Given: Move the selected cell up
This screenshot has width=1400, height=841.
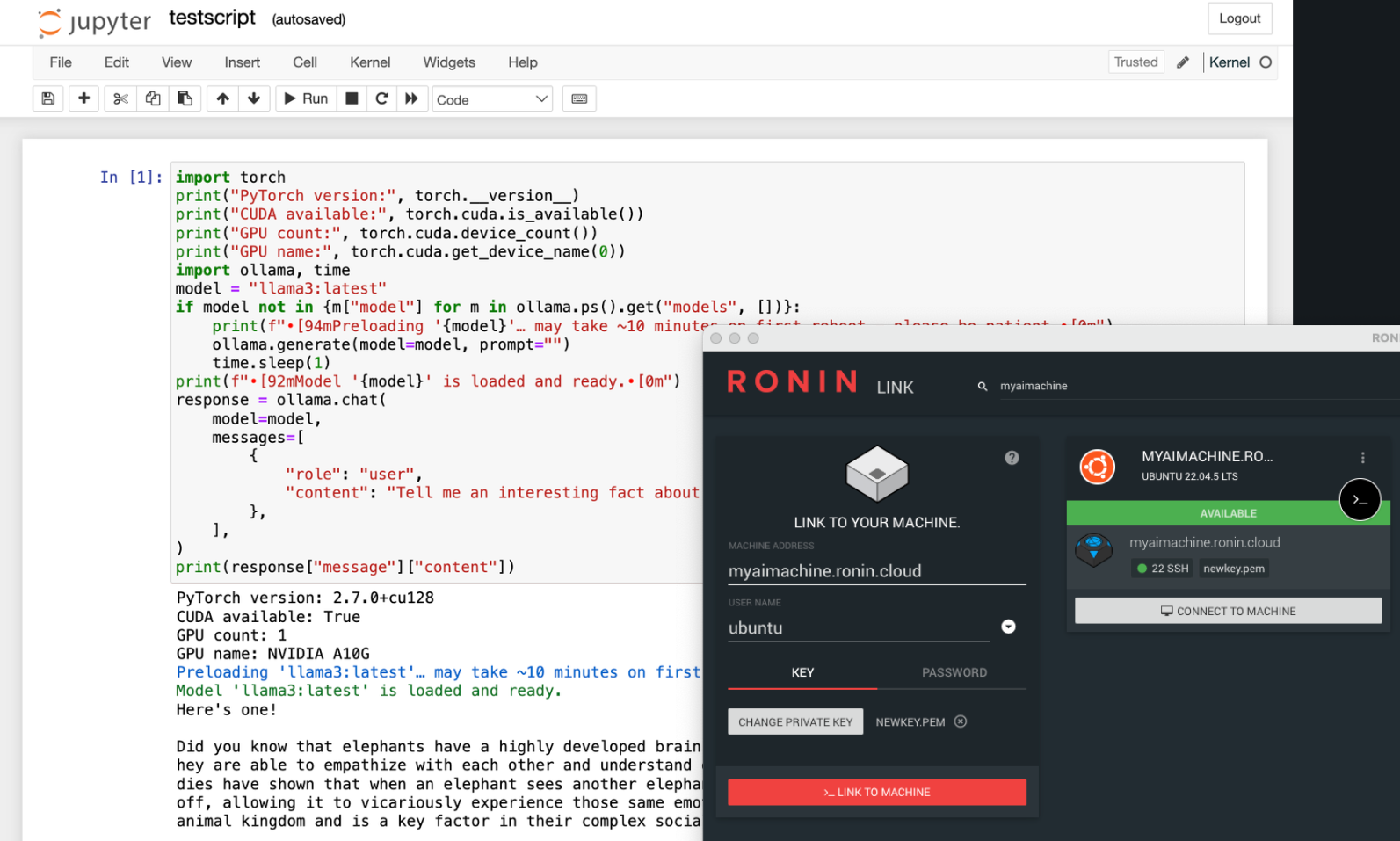Looking at the screenshot, I should 222,98.
